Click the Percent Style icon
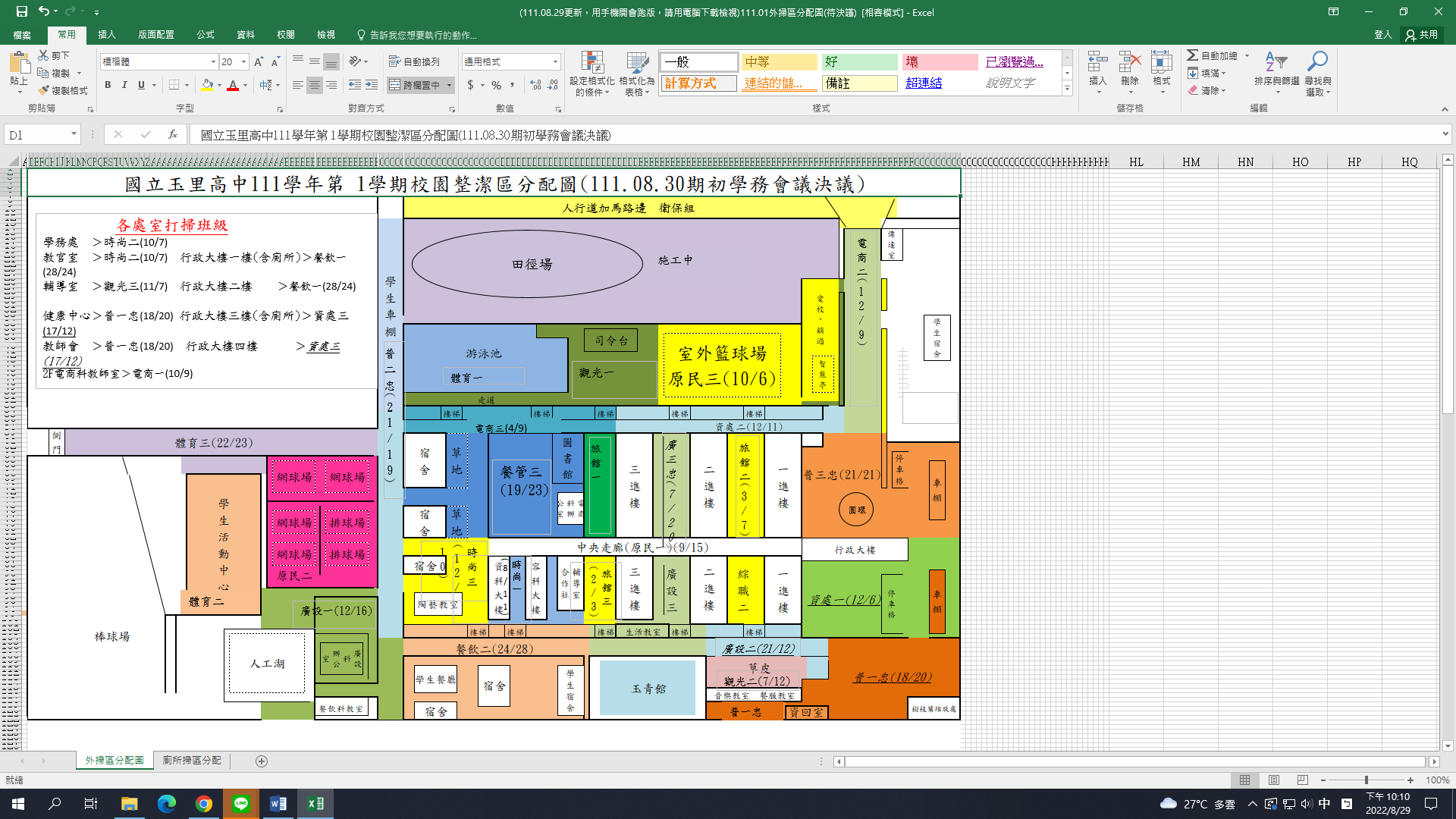The image size is (1456, 819). click(496, 85)
